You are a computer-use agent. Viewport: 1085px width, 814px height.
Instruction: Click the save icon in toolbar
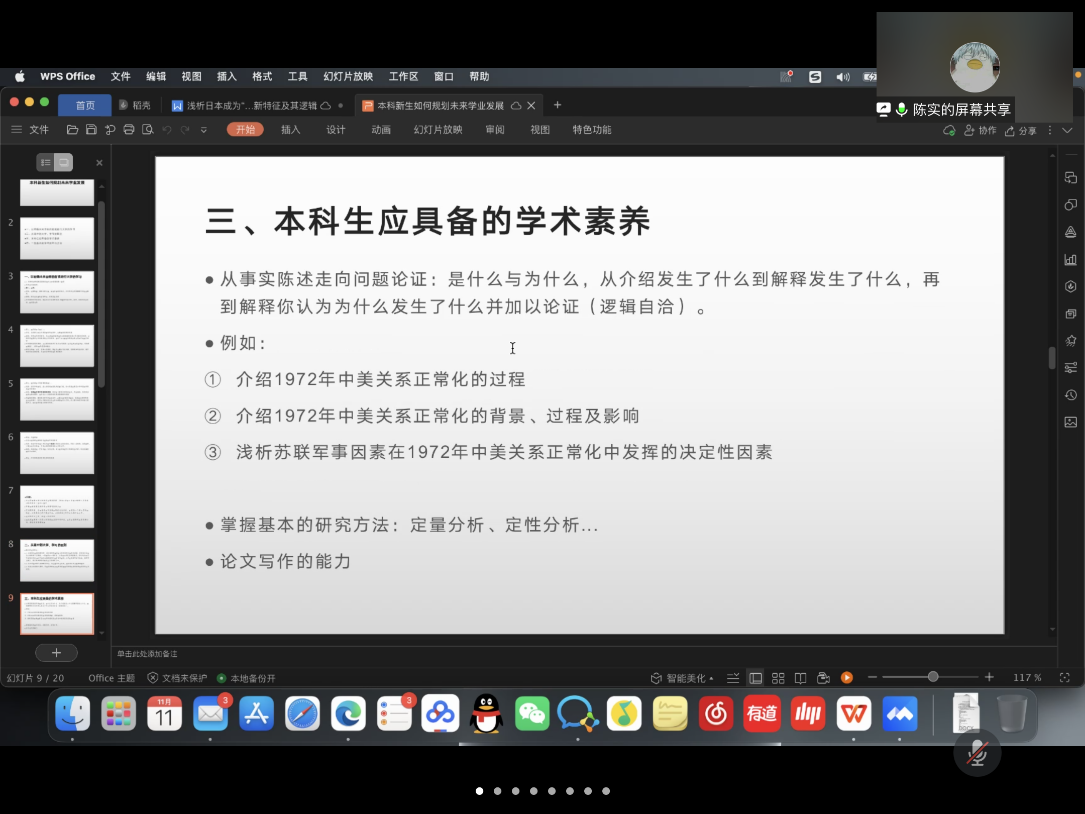coord(91,130)
